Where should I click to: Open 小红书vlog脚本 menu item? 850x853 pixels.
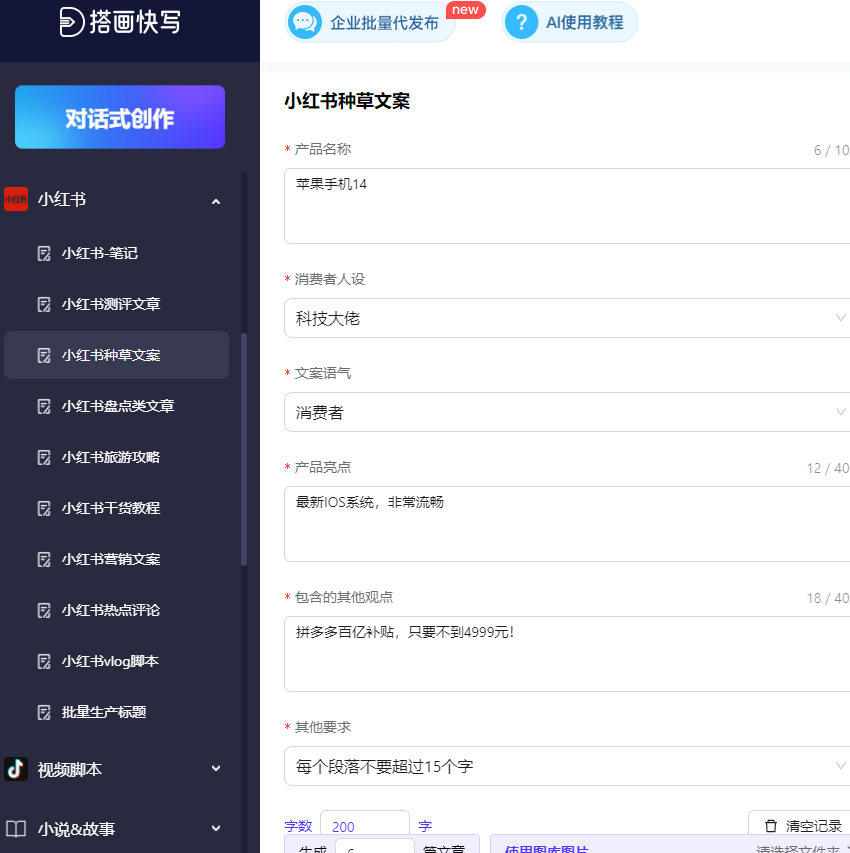point(116,662)
